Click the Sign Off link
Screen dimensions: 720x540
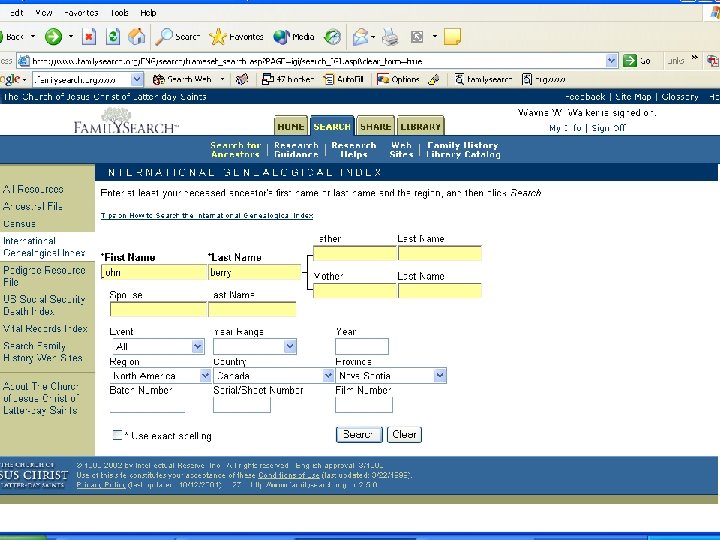click(x=608, y=128)
